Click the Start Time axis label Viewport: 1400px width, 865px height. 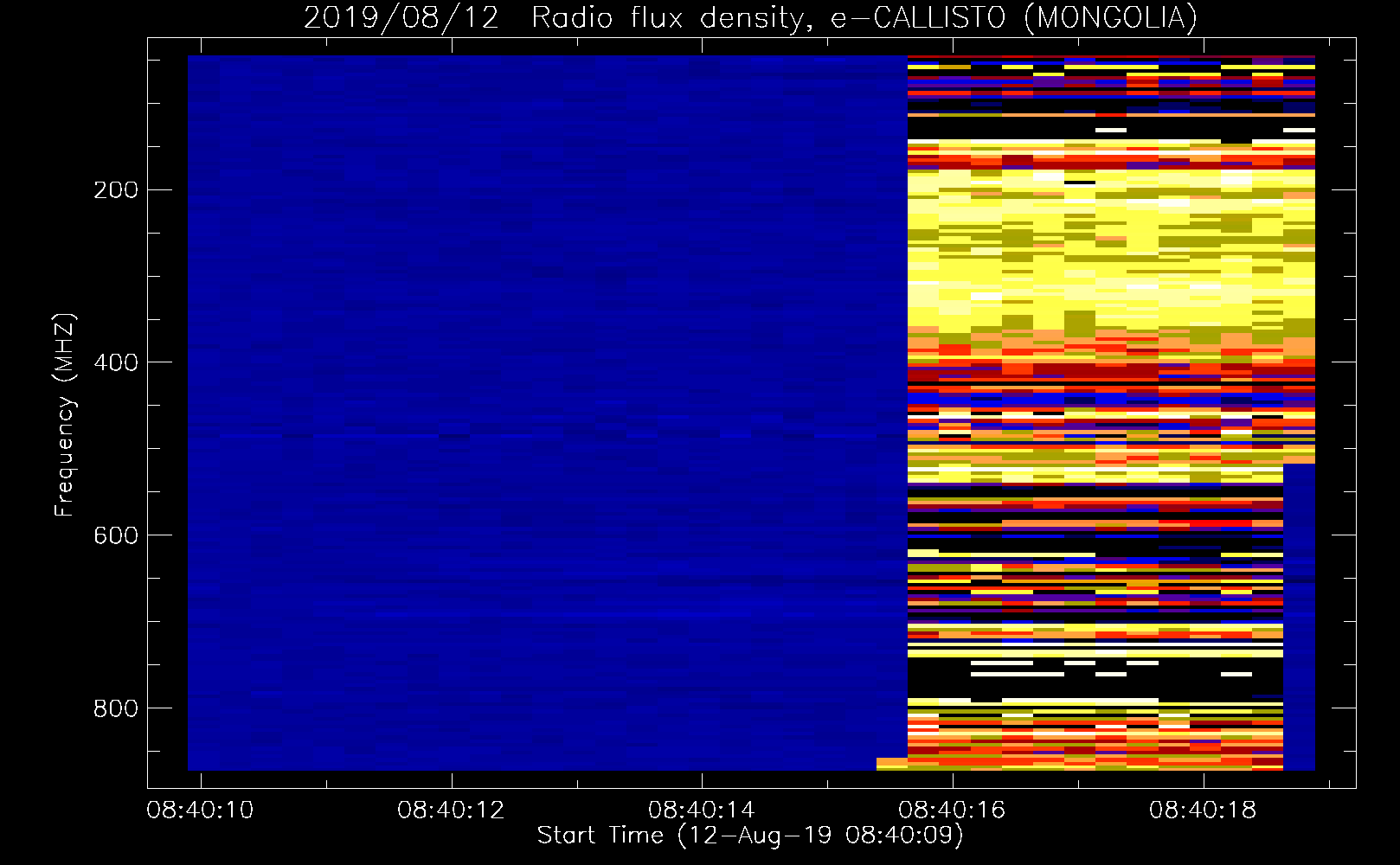click(x=750, y=836)
